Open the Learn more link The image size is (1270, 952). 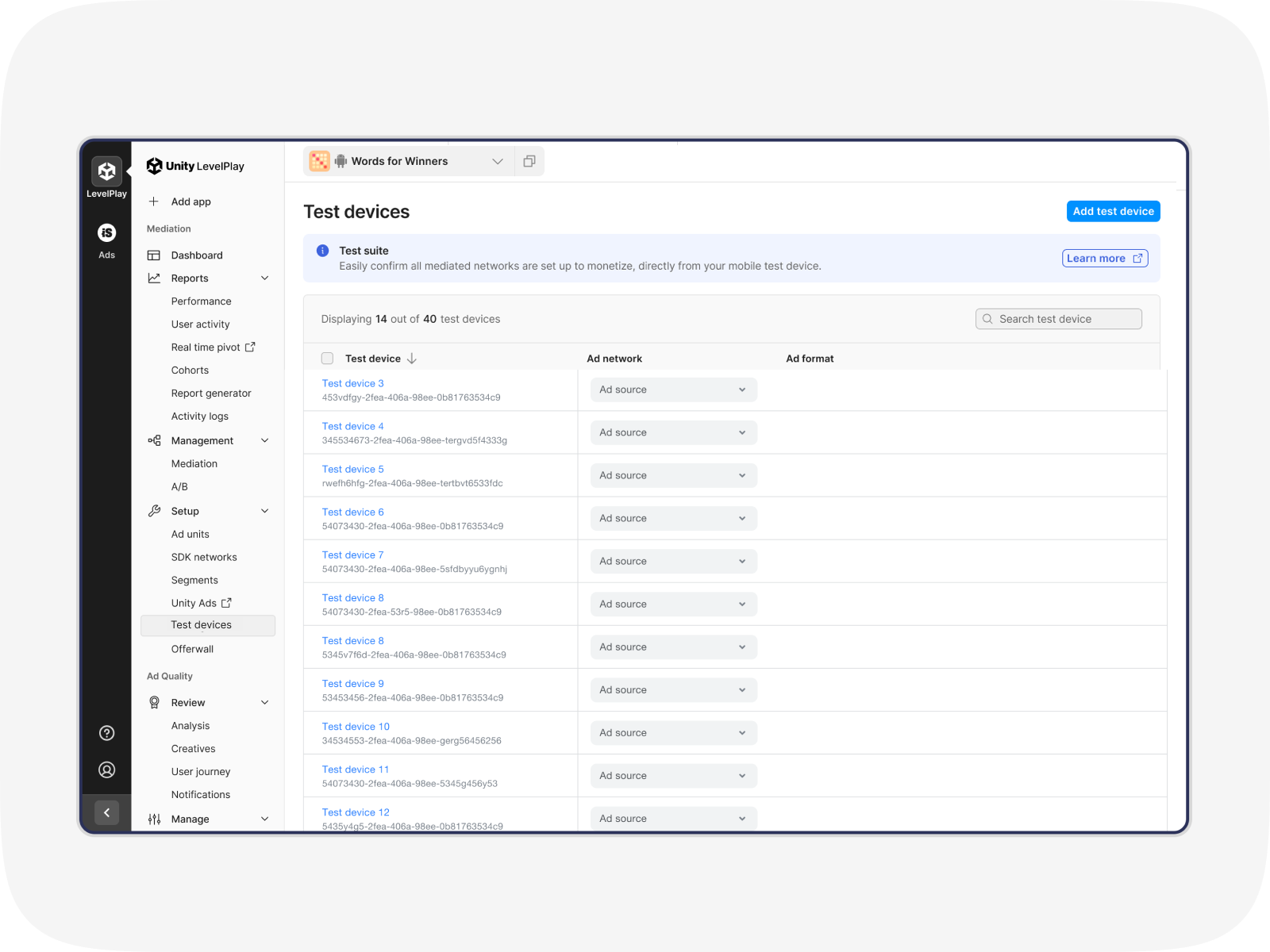1104,259
